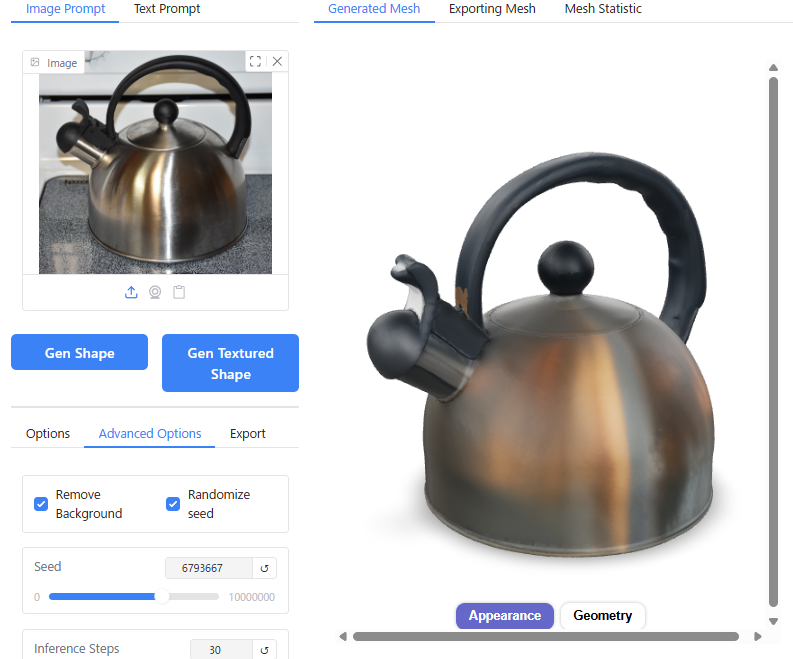Click the upload image icon
This screenshot has height=659, width=793.
point(131,292)
